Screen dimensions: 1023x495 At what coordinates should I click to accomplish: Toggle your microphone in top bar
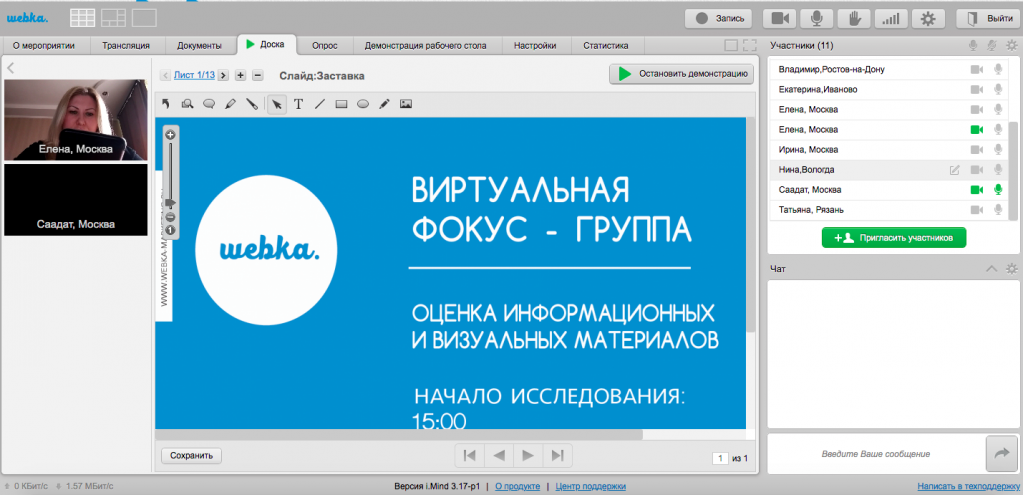816,19
